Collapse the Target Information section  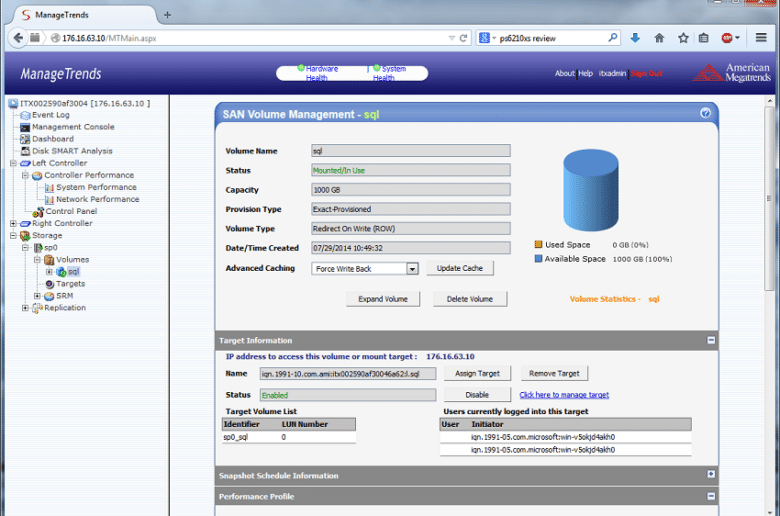coord(711,340)
